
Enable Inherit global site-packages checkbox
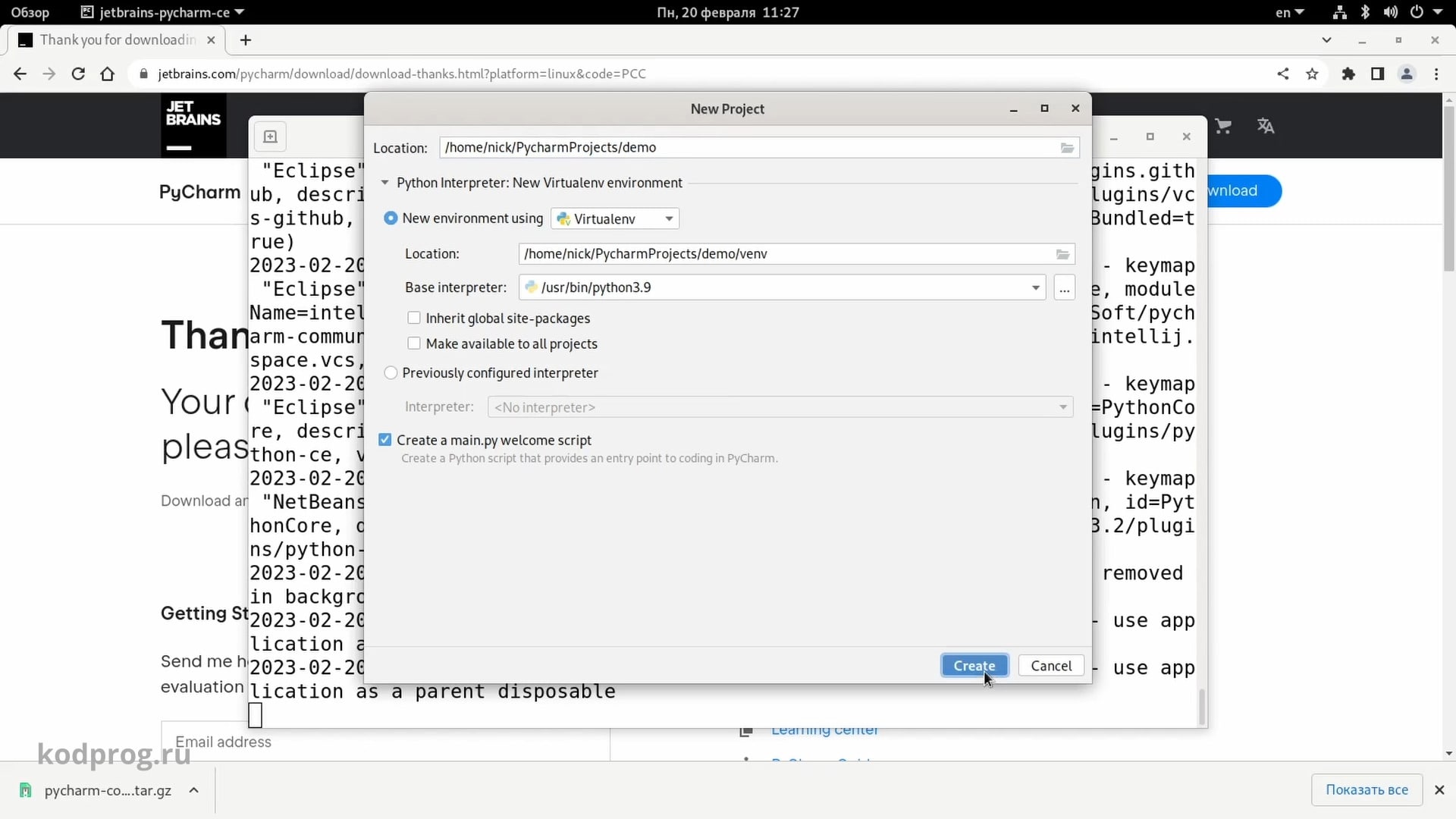tap(414, 318)
